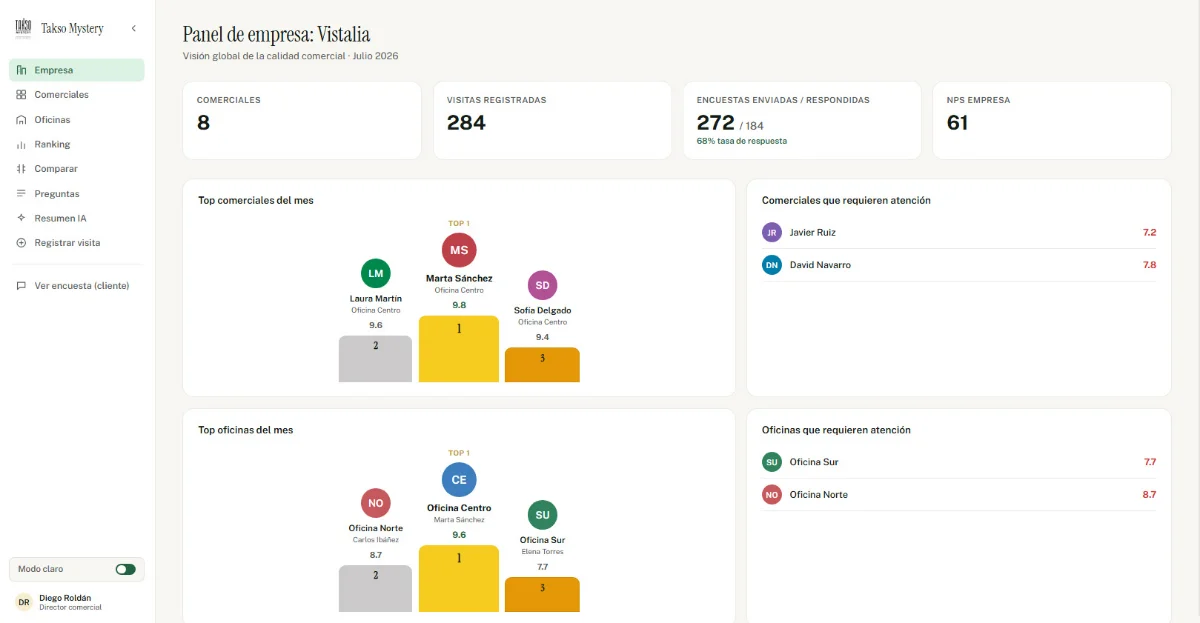Toggle the Modo claro switch
This screenshot has height=623, width=1200.
[x=125, y=569]
